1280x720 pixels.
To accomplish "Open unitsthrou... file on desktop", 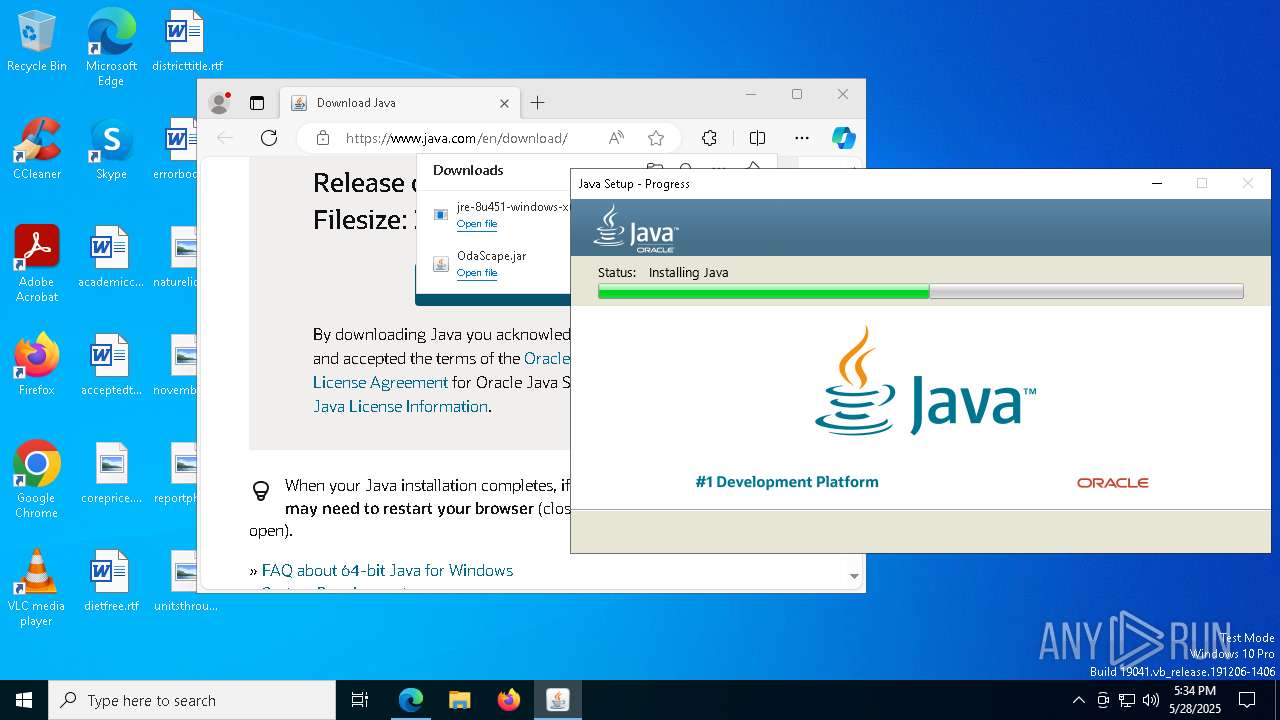I will coord(184,581).
